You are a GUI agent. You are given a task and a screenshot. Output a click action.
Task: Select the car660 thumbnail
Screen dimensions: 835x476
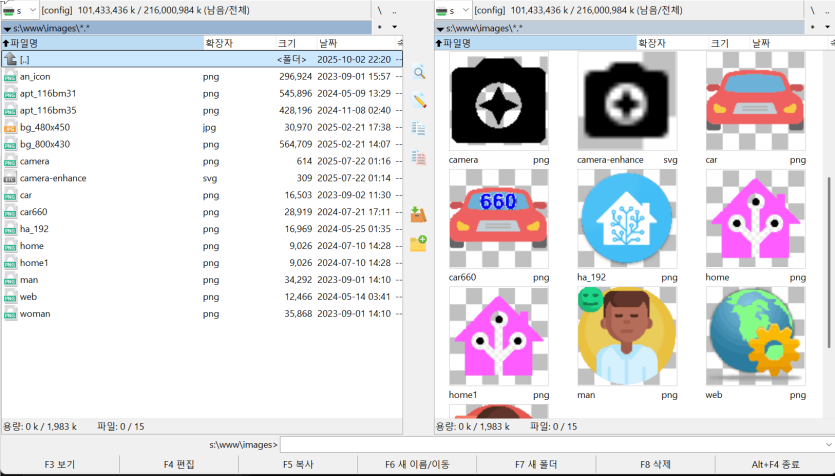[x=498, y=218]
